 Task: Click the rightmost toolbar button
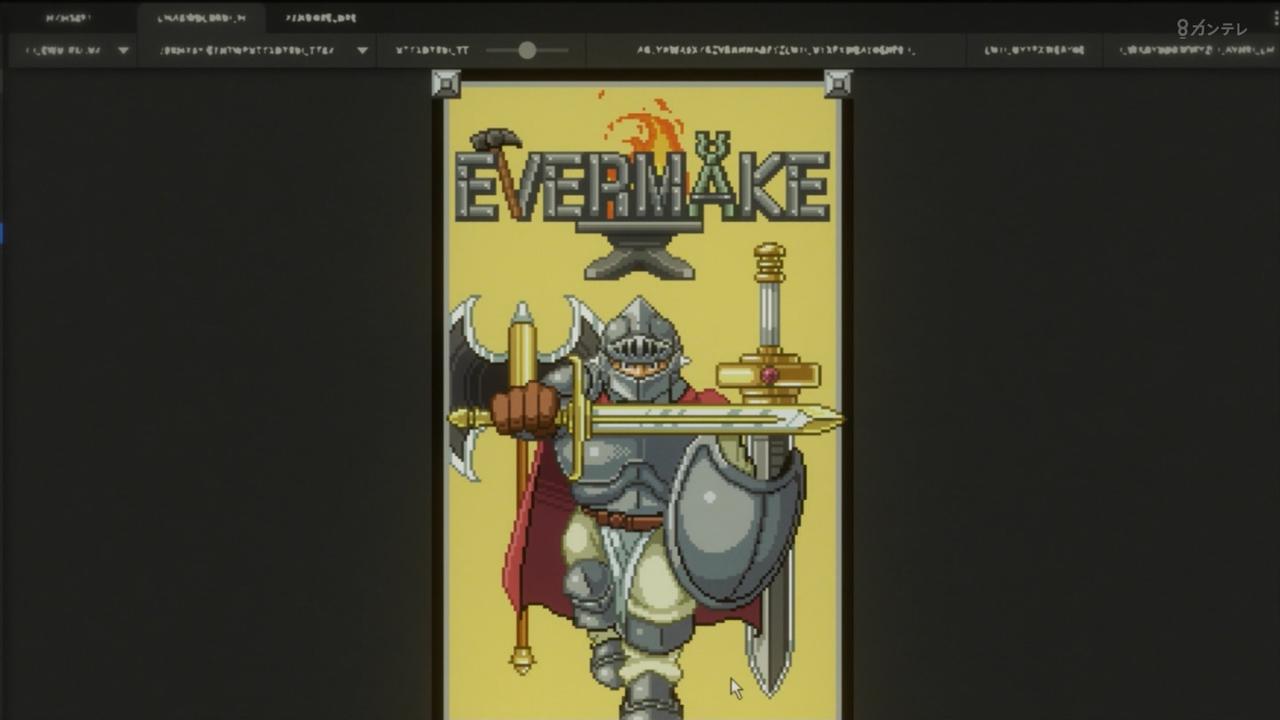tap(1188, 50)
